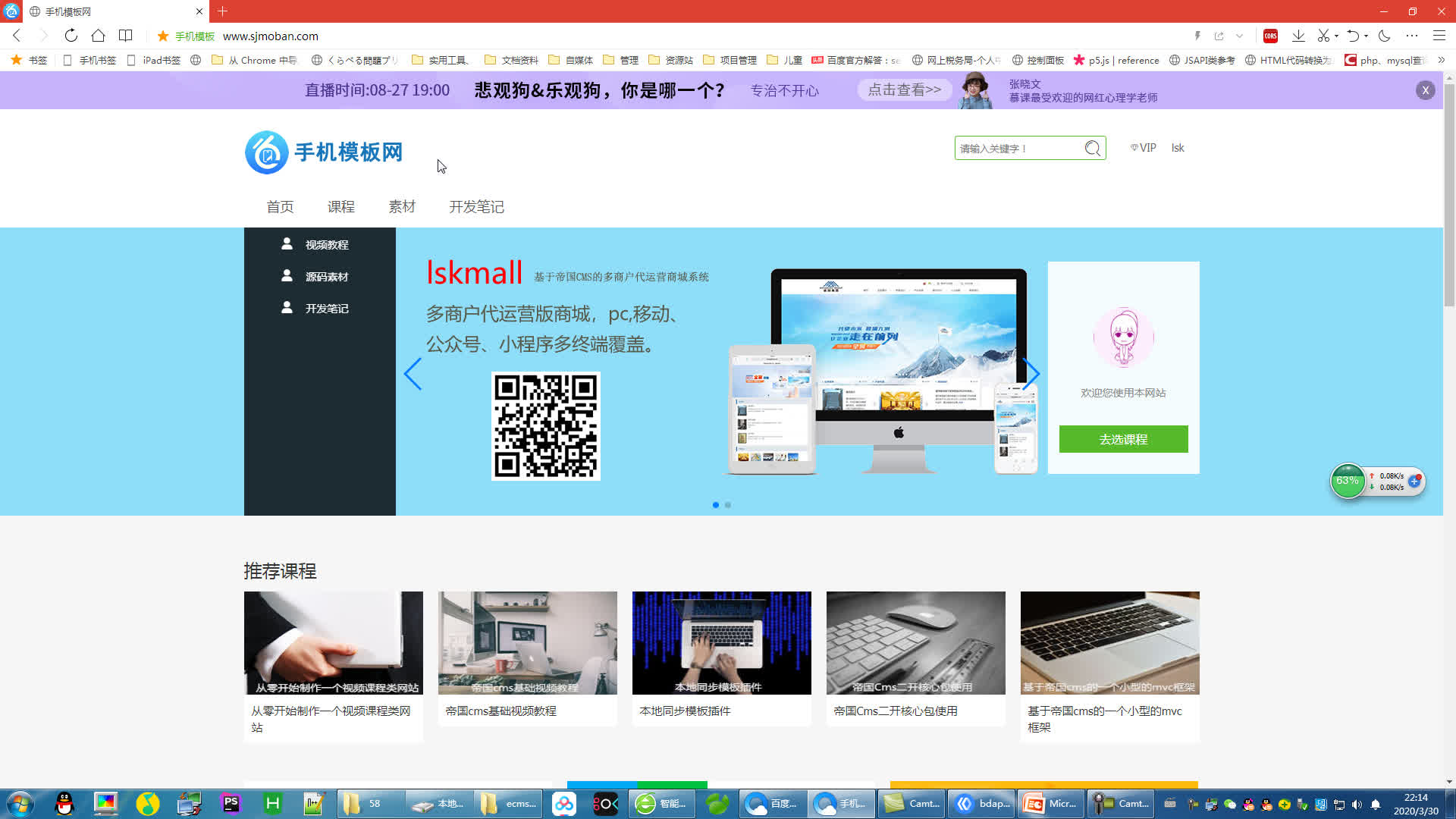Image resolution: width=1456 pixels, height=819 pixels.
Task: Open the downloads icon in toolbar
Action: tap(1298, 36)
